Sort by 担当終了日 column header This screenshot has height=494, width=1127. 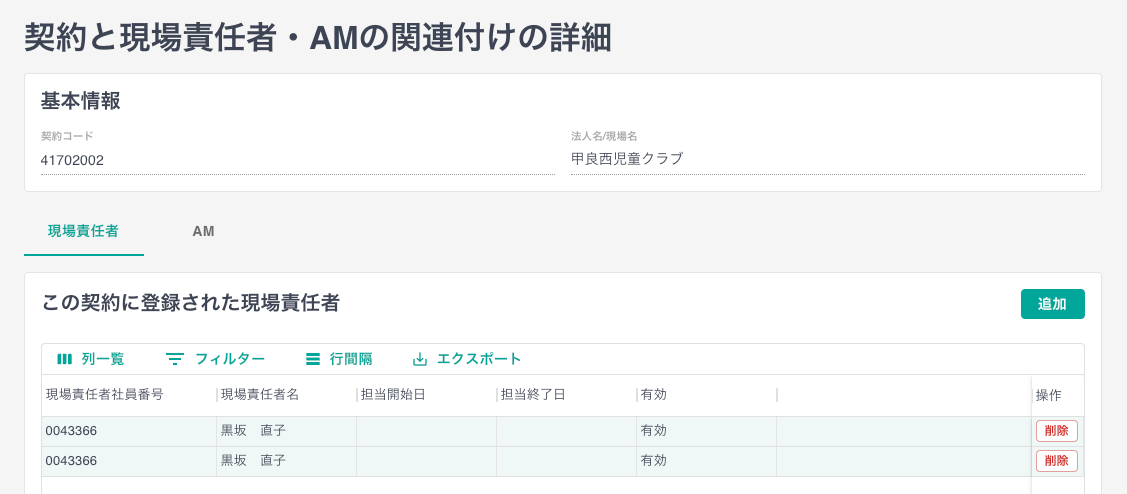click(534, 395)
